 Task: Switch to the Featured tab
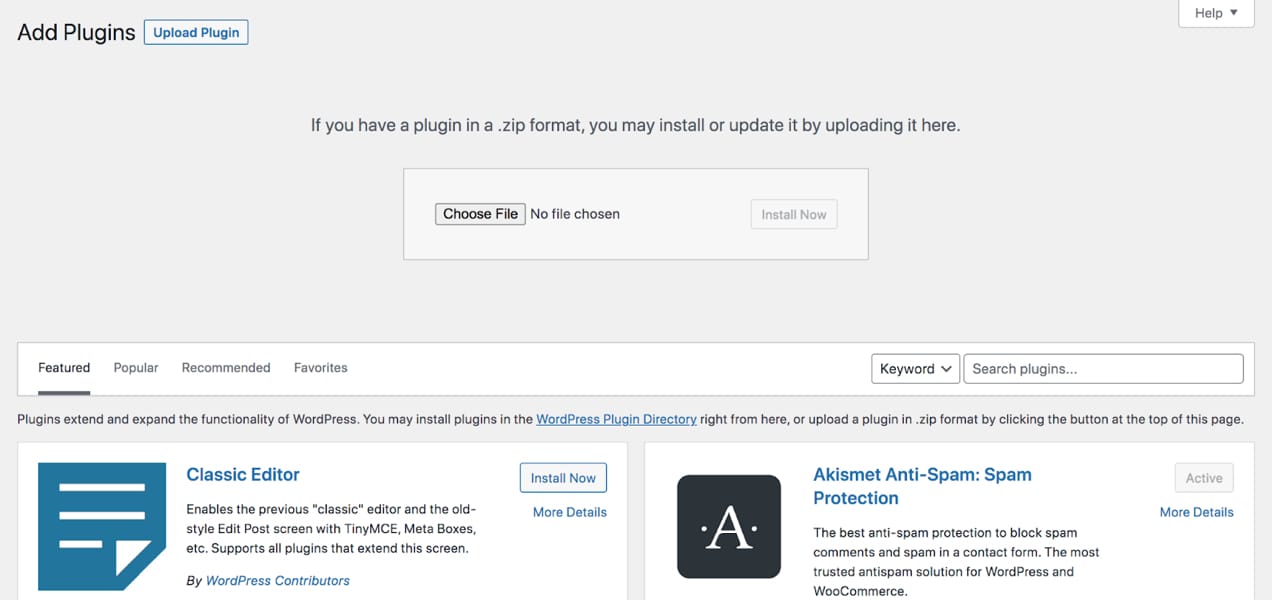[64, 368]
